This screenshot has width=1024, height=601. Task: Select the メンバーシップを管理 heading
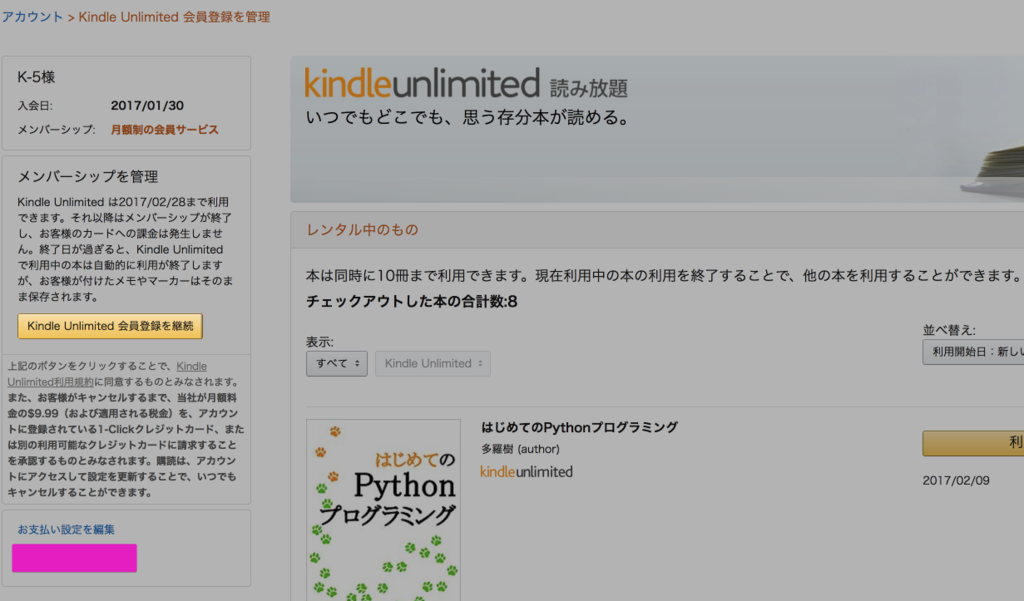pyautogui.click(x=88, y=176)
